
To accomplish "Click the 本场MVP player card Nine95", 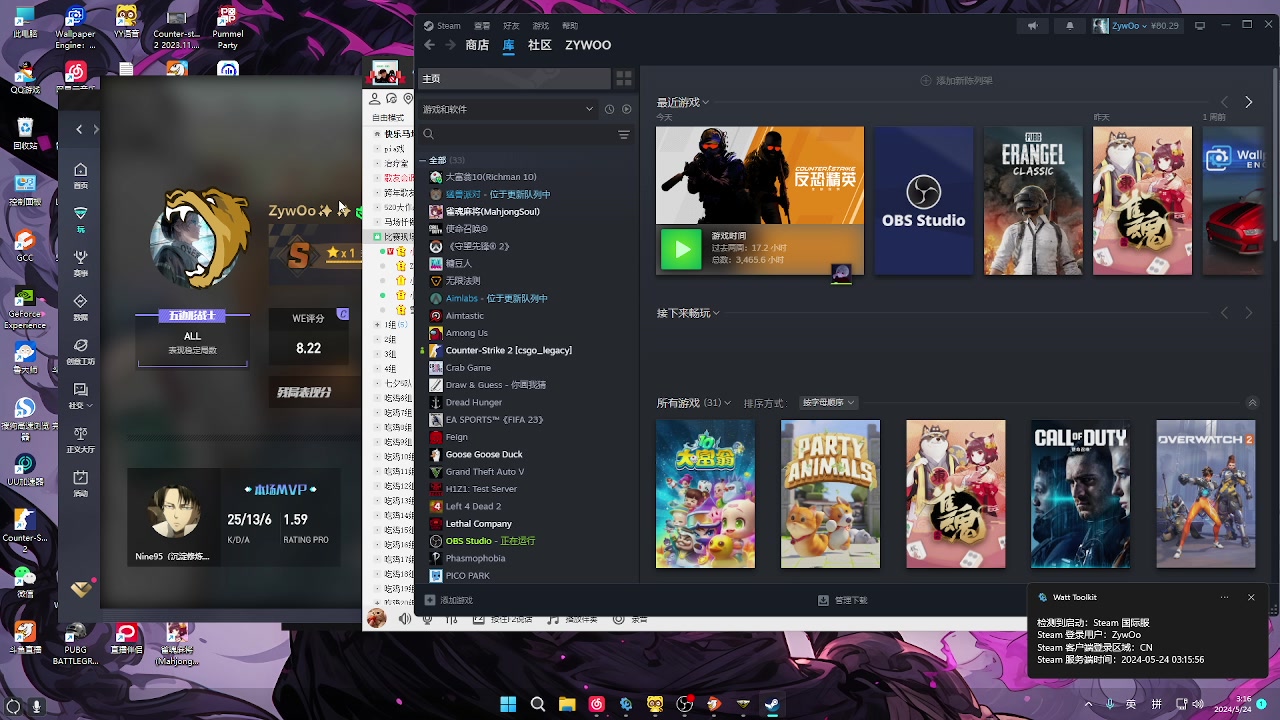I will (234, 518).
